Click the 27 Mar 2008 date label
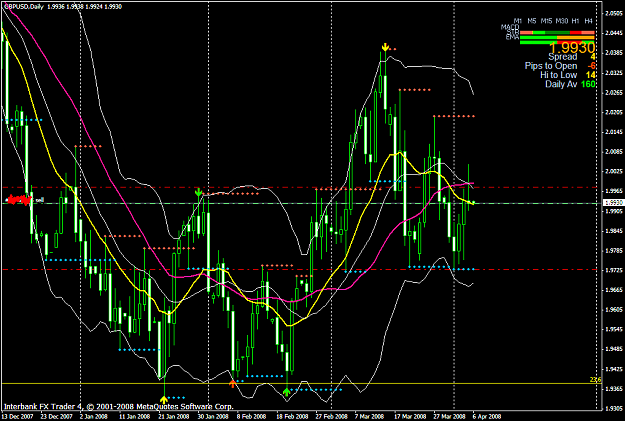Screen dimensions: 625x421 pos(450,416)
